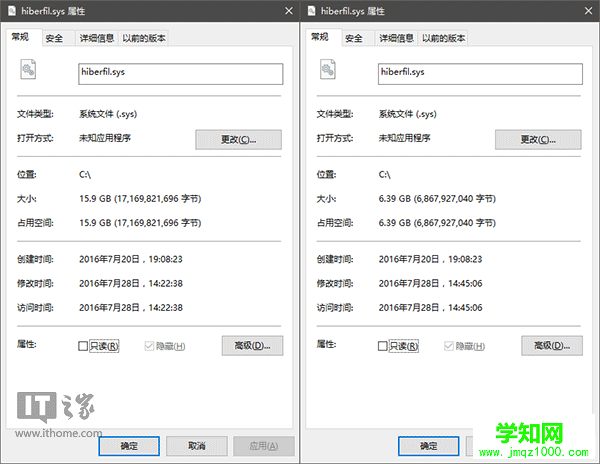Toggle 只读(R) checkbox in right window
The image size is (600, 464).
tap(382, 346)
